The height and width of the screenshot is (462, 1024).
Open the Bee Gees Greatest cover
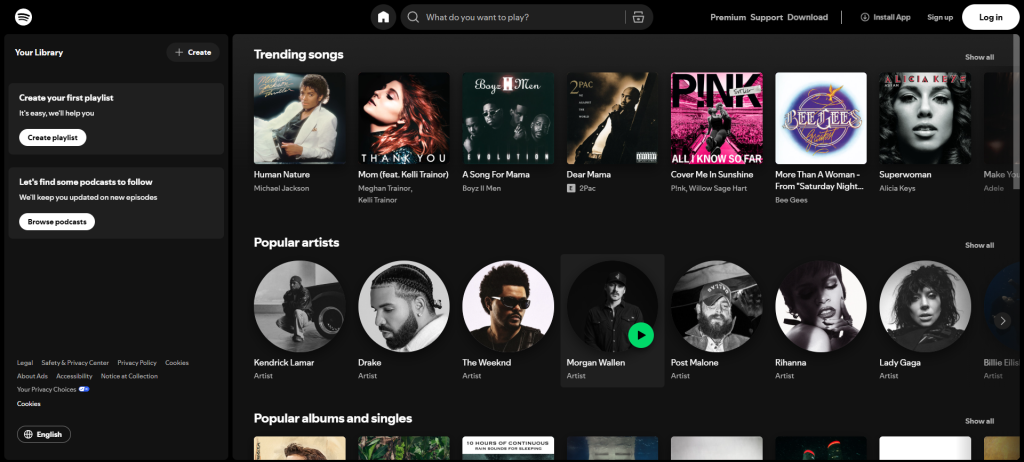pyautogui.click(x=821, y=118)
